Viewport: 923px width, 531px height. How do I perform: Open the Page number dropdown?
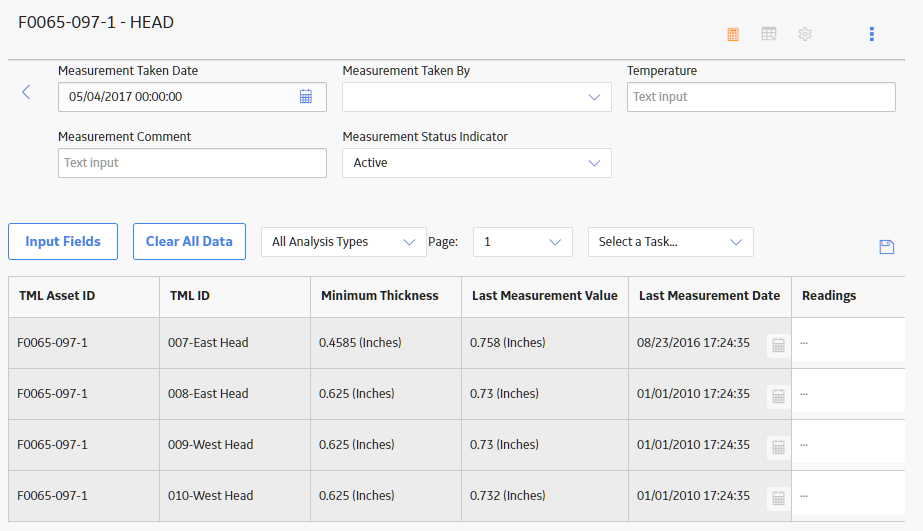pyautogui.click(x=523, y=242)
